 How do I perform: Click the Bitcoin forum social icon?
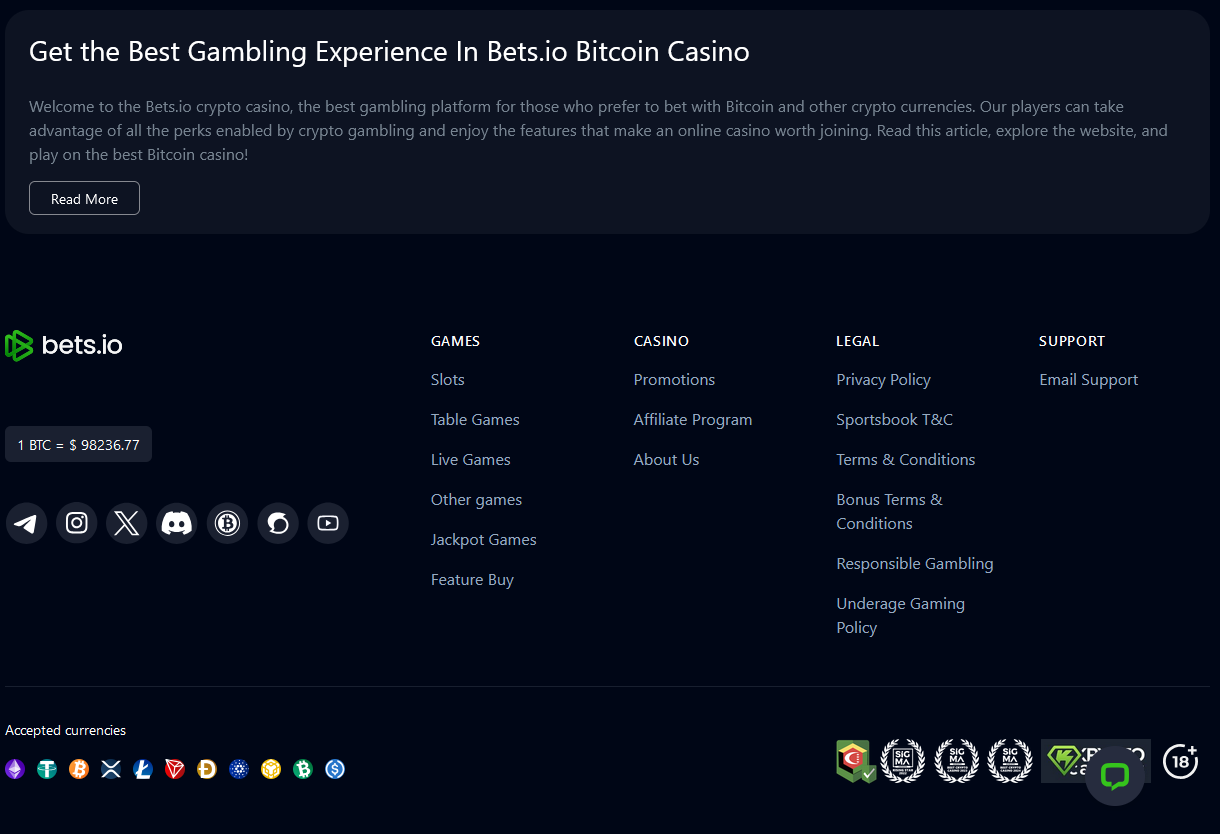[228, 523]
